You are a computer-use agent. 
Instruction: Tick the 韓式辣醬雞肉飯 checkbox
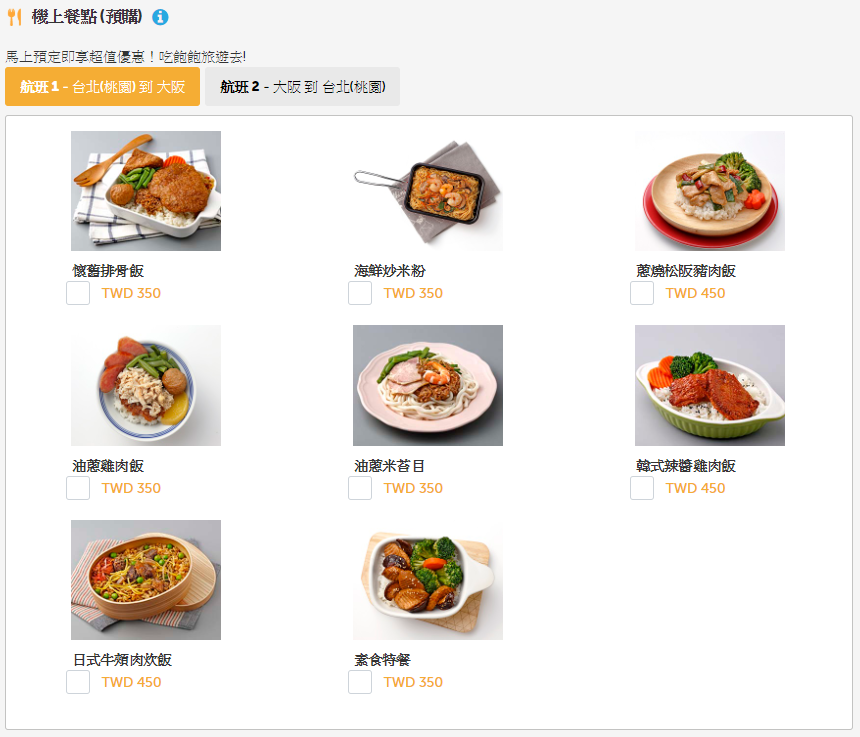tap(642, 488)
